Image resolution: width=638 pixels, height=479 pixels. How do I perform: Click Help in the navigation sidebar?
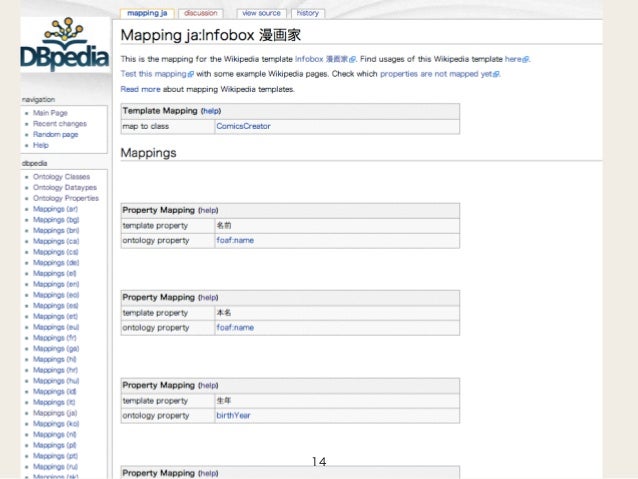point(41,145)
